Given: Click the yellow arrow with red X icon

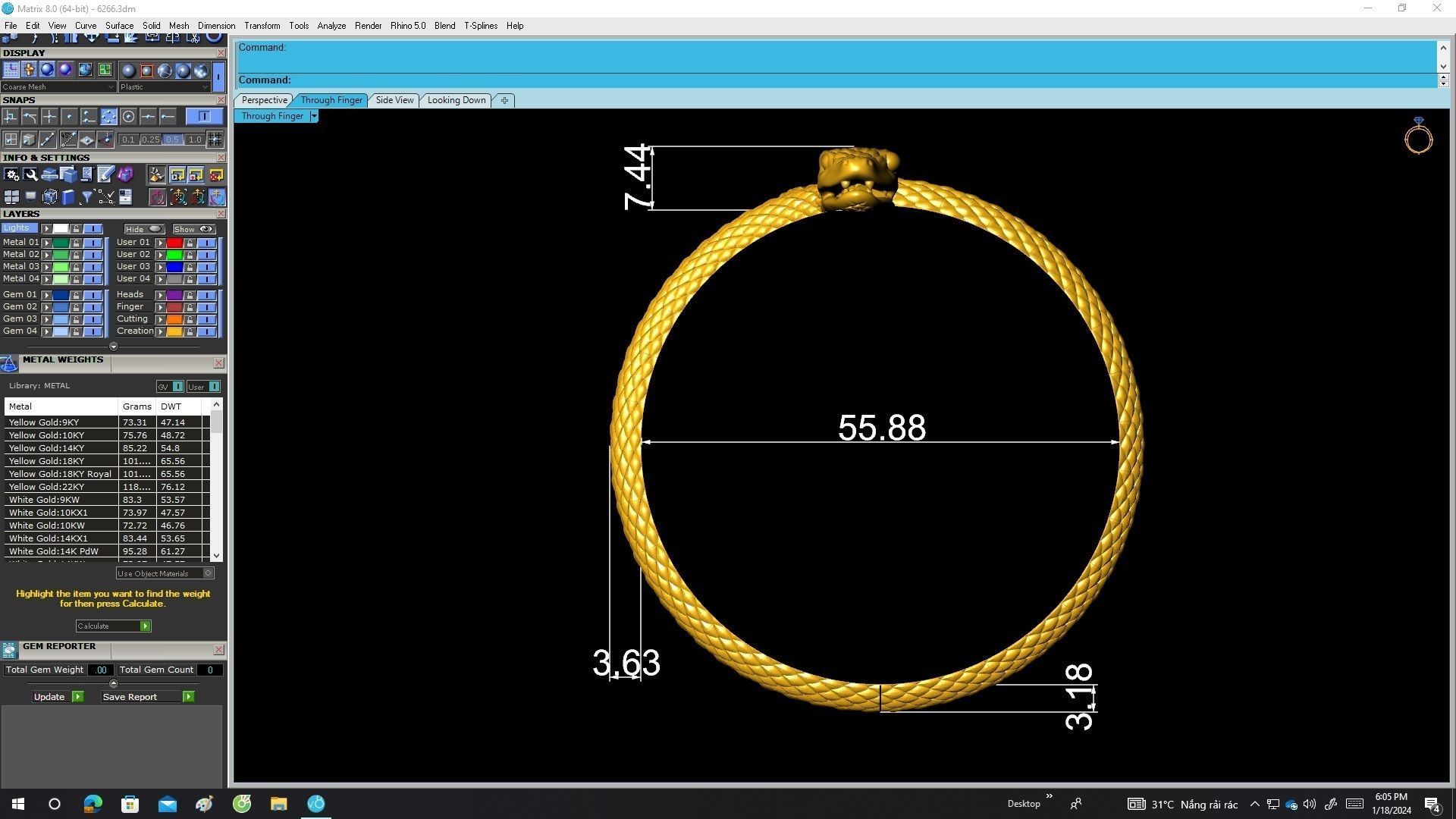Looking at the screenshot, I should pyautogui.click(x=216, y=175).
